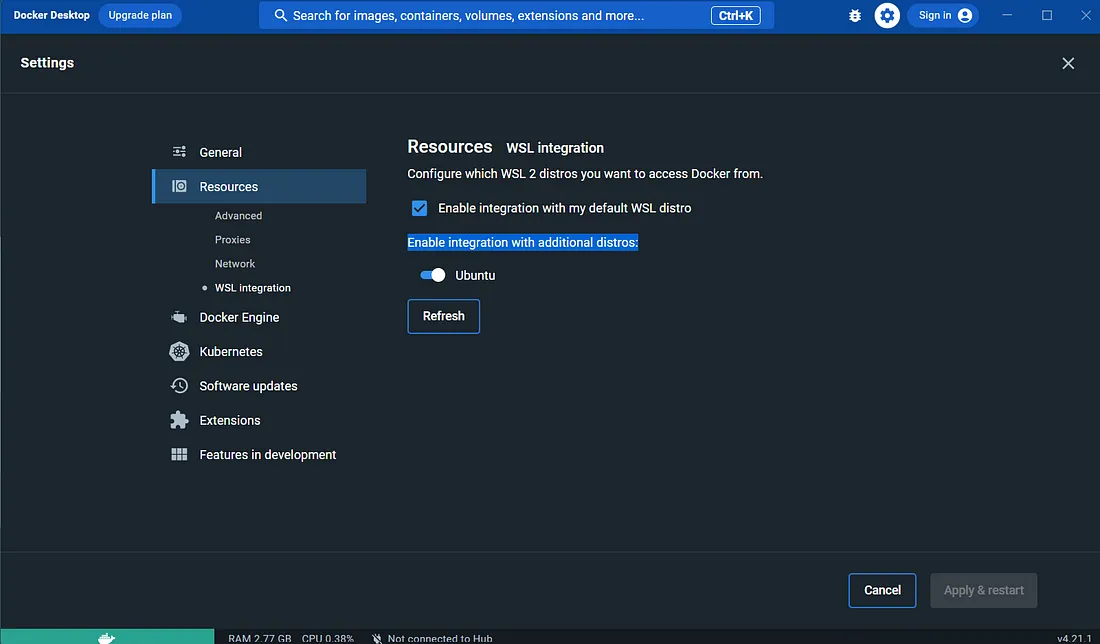
Task: Open Proxies sub-item
Action: click(232, 240)
